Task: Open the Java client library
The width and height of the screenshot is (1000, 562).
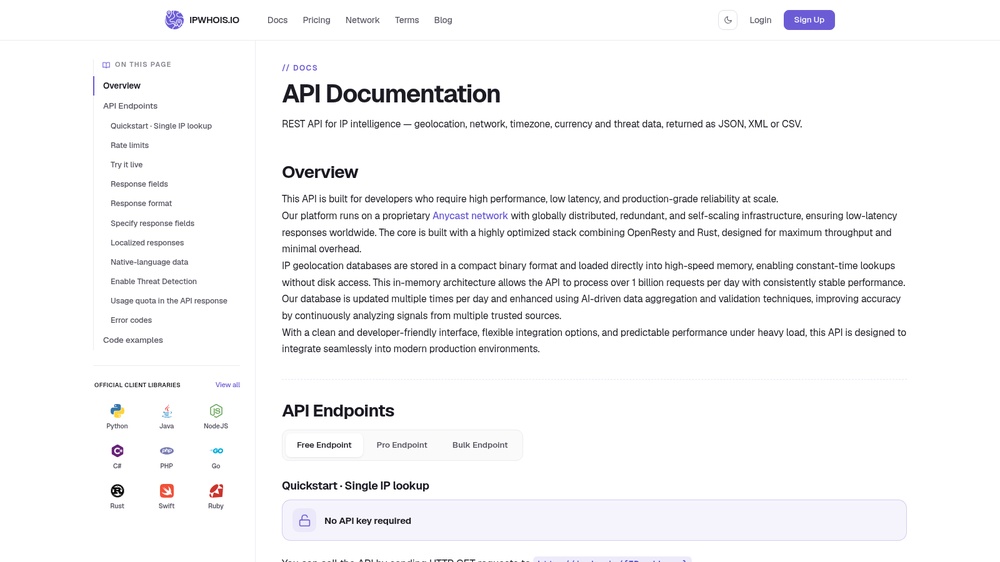Action: coord(166,417)
